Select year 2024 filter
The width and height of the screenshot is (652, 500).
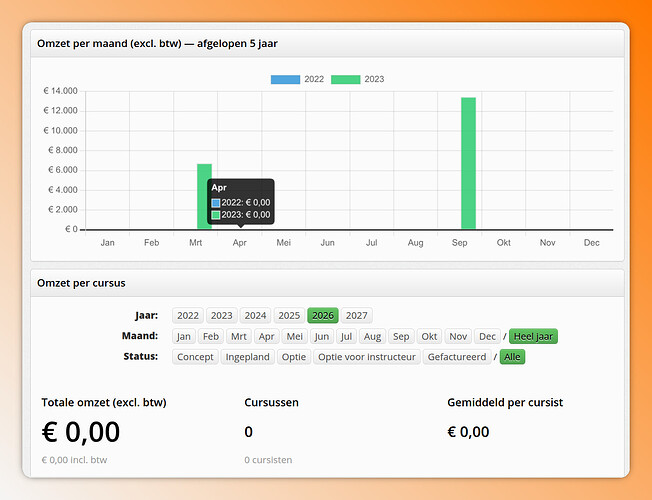point(255,316)
